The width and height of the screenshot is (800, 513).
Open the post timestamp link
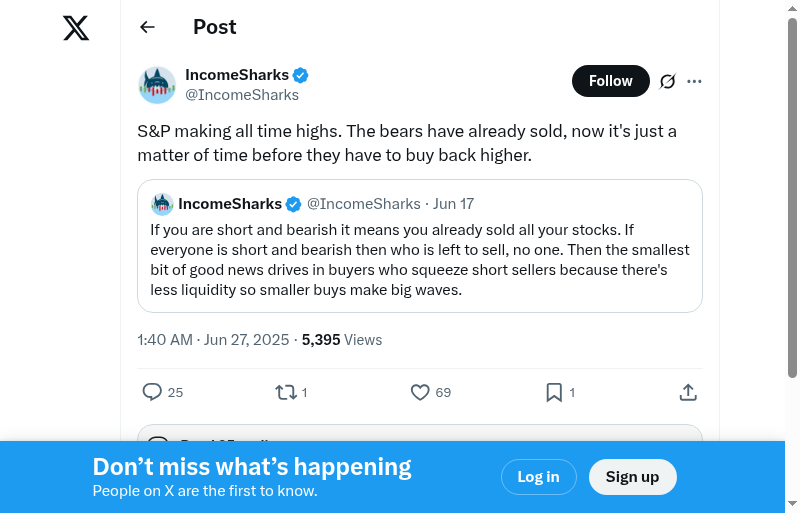214,340
